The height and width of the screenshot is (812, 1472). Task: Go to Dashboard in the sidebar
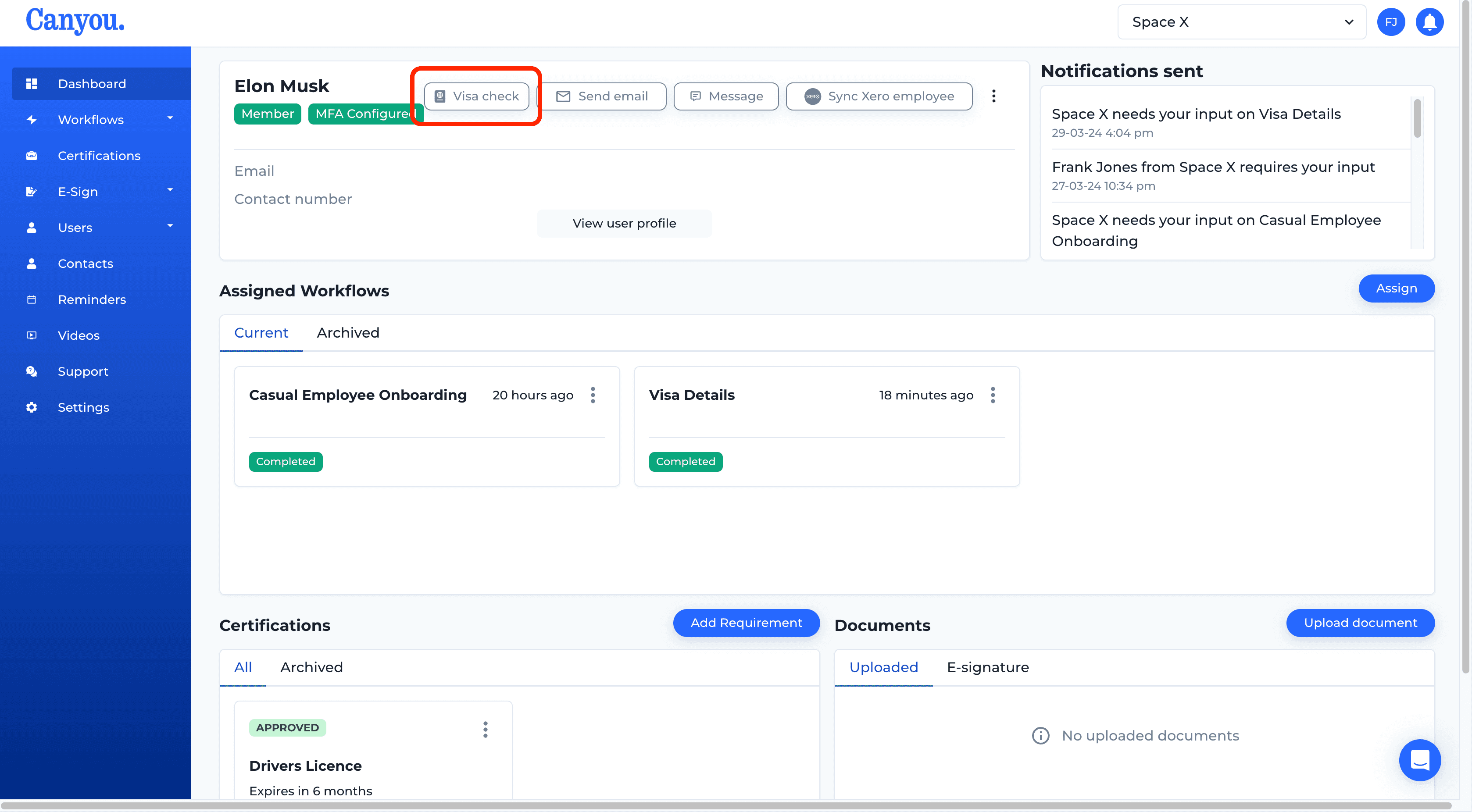pos(102,84)
